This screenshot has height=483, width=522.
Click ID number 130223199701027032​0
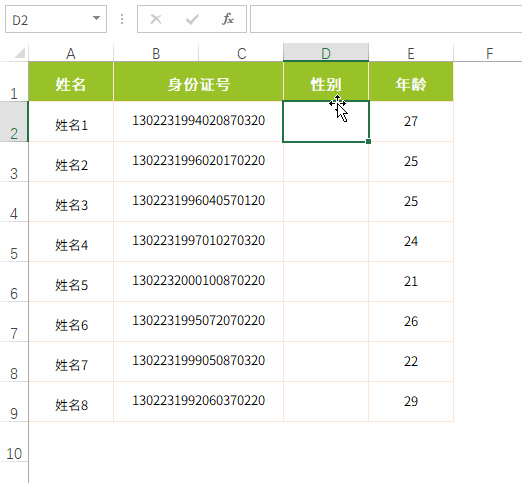pyautogui.click(x=199, y=240)
